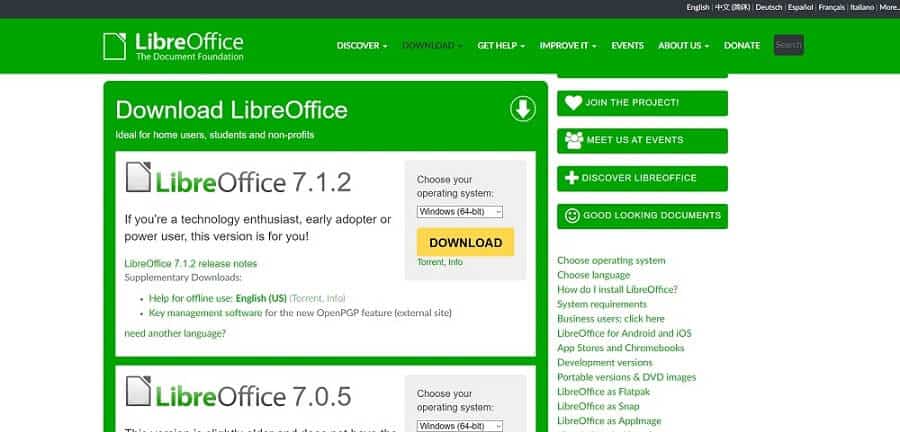Click the offline help Torrent, Info link
Image resolution: width=900 pixels, height=432 pixels.
point(317,298)
